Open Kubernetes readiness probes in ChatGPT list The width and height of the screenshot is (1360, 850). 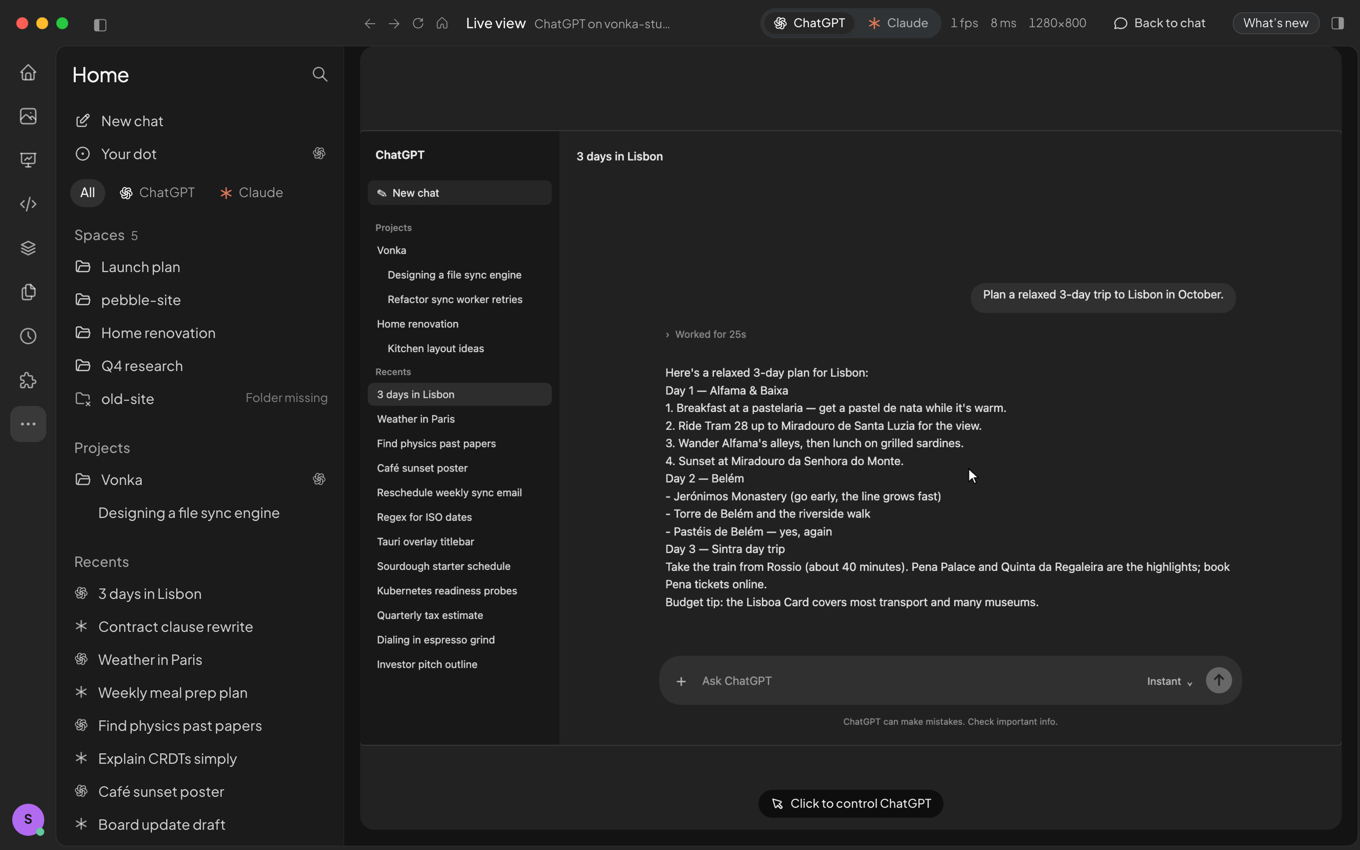(459, 591)
